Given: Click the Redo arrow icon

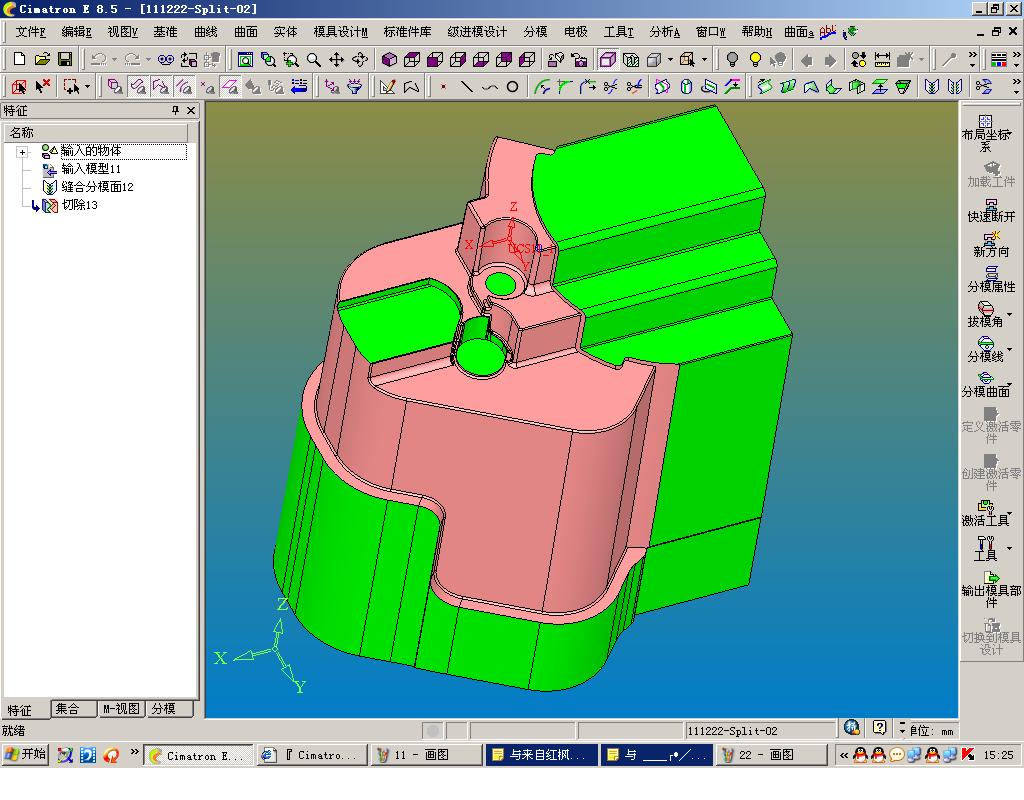Looking at the screenshot, I should coord(133,59).
